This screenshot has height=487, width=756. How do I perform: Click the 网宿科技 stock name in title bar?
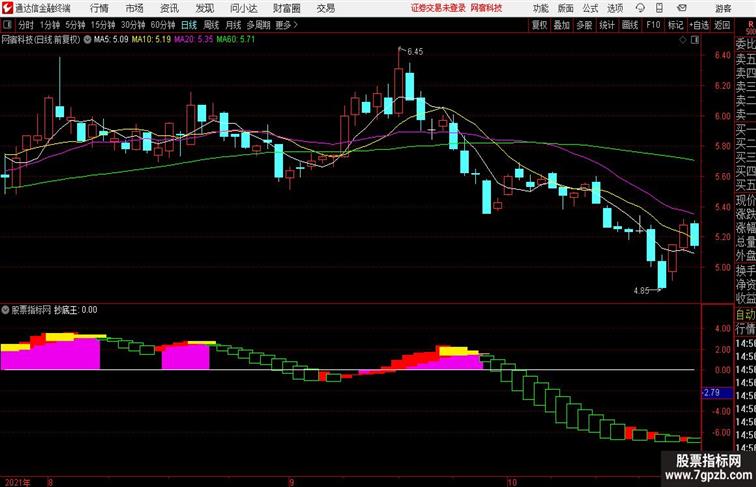pos(486,8)
